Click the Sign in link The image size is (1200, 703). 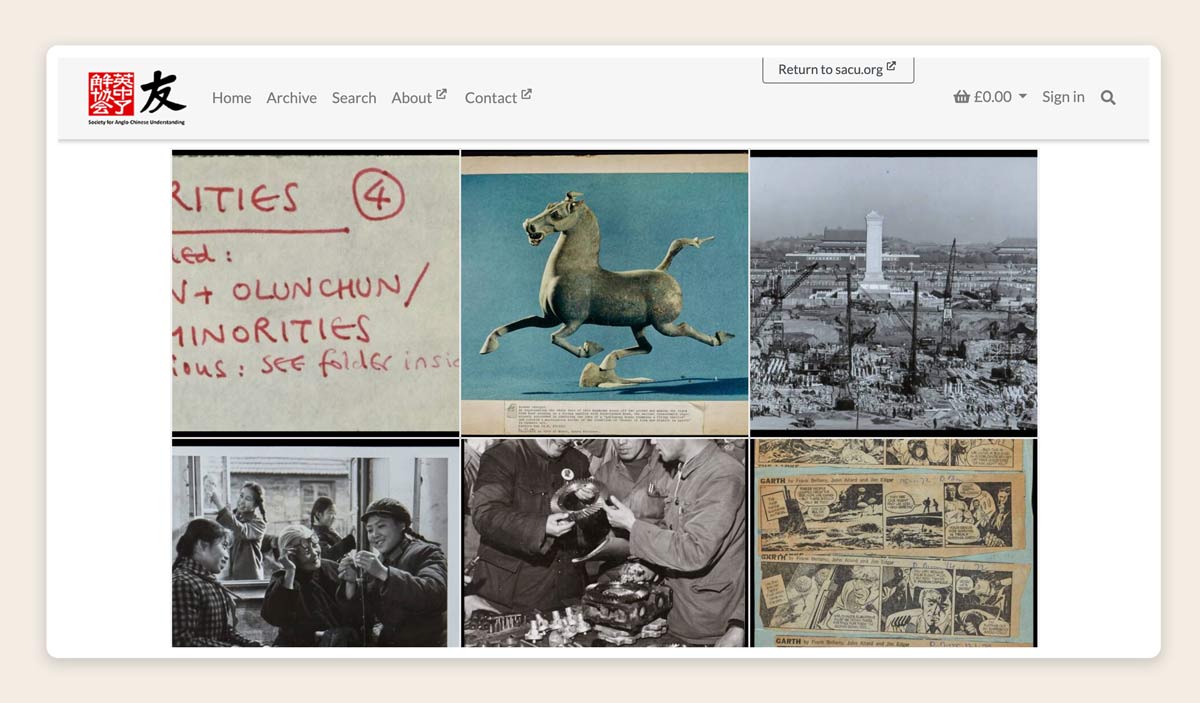pos(1063,97)
